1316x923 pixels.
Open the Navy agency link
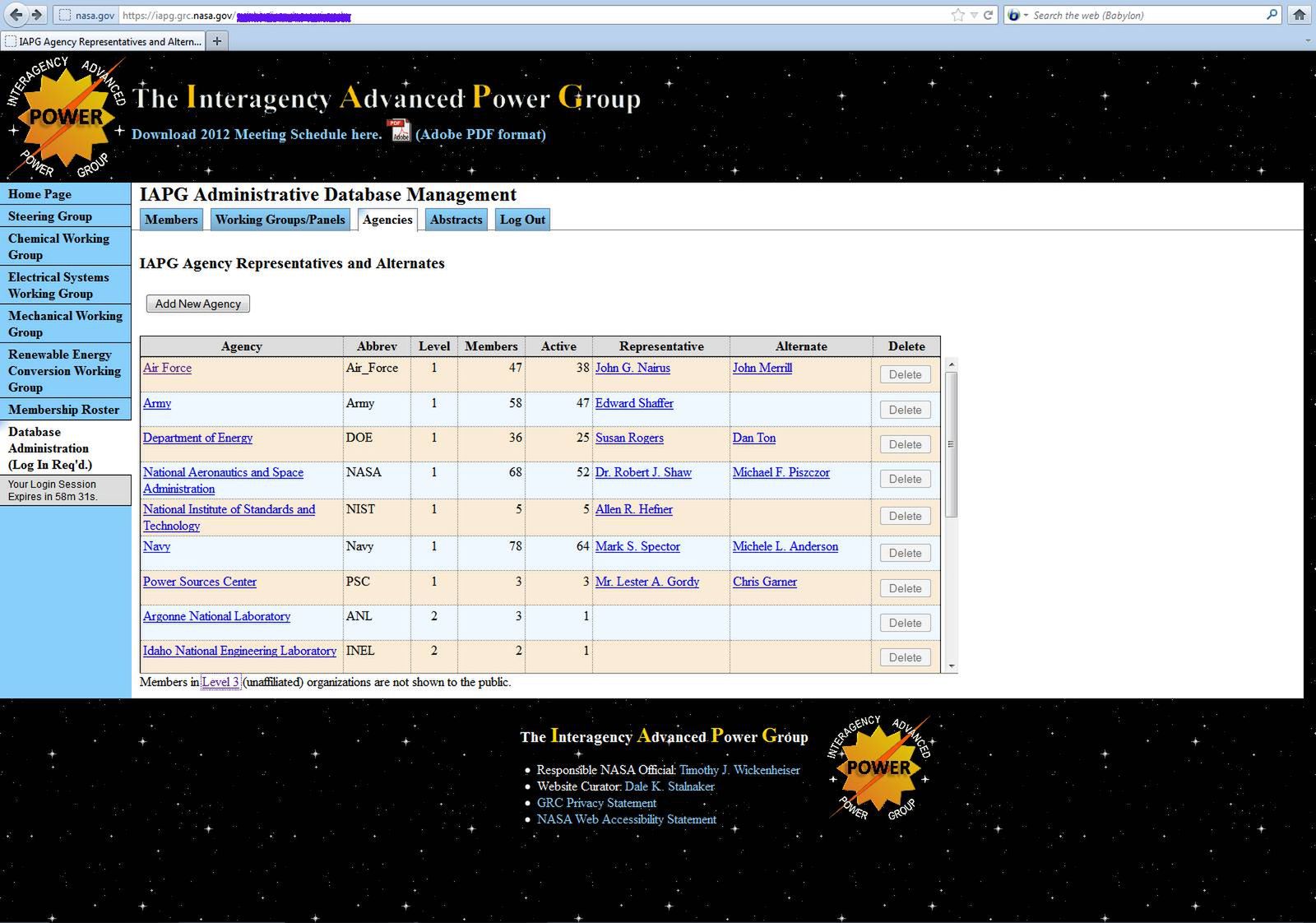pyautogui.click(x=156, y=546)
